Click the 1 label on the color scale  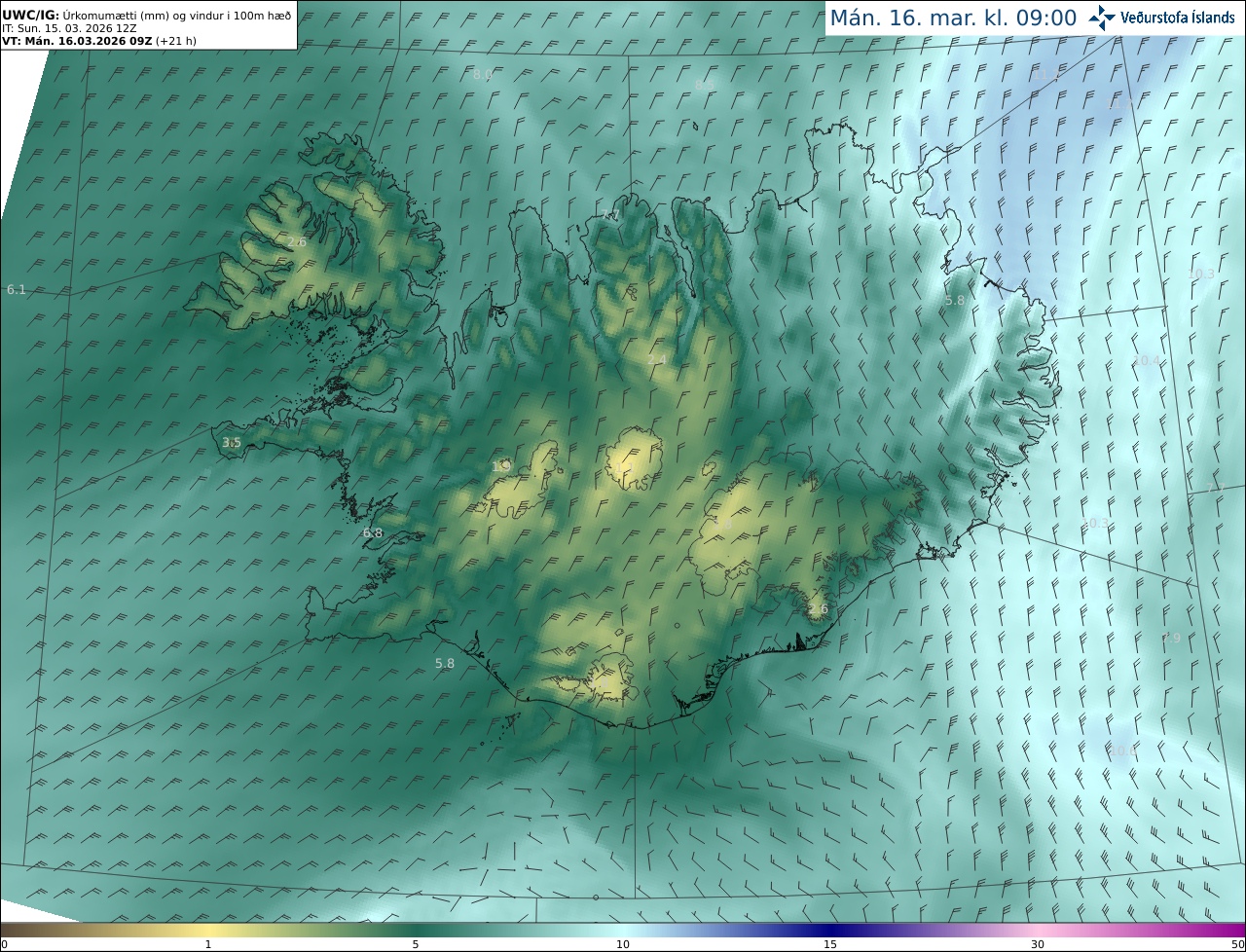tap(208, 944)
